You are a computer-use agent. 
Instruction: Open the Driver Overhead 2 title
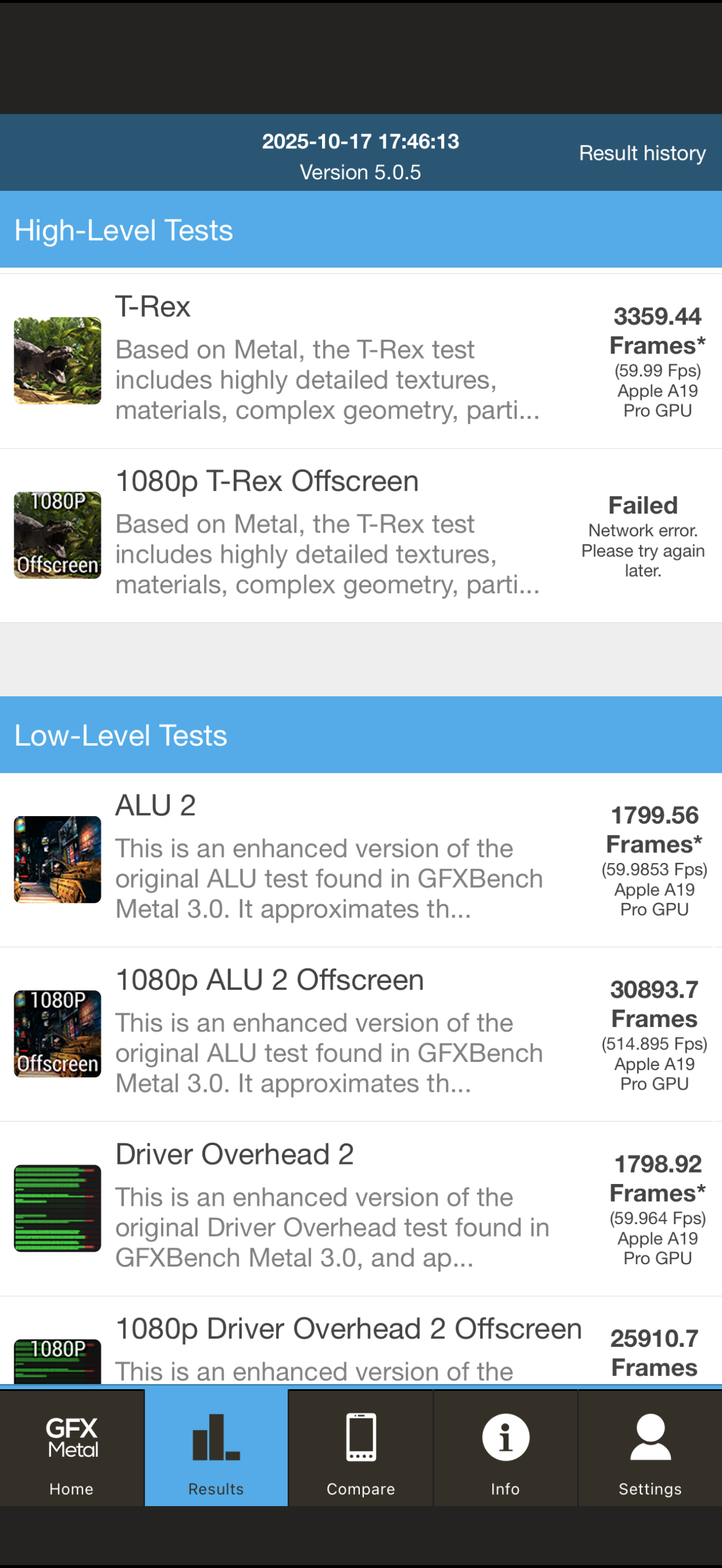234,1154
